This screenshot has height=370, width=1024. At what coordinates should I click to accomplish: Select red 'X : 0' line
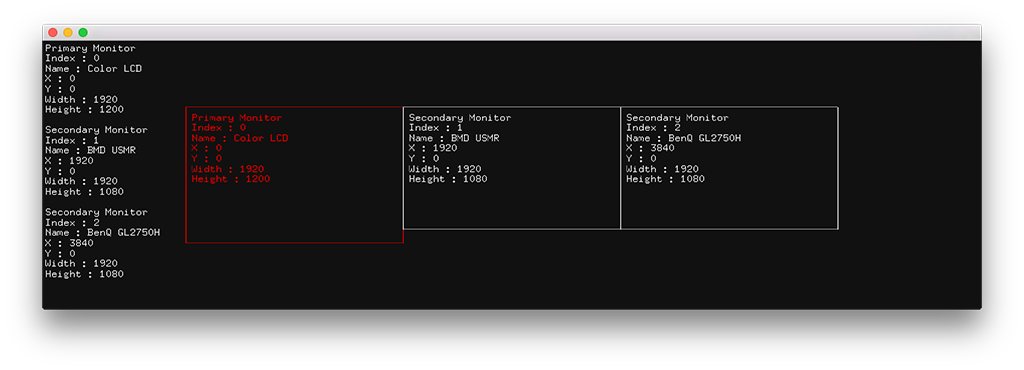point(206,148)
